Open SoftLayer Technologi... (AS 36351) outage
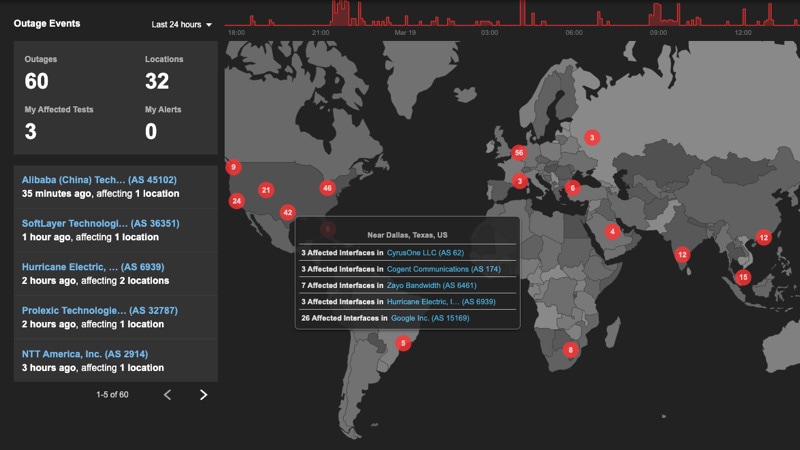The height and width of the screenshot is (450, 800). [x=101, y=223]
